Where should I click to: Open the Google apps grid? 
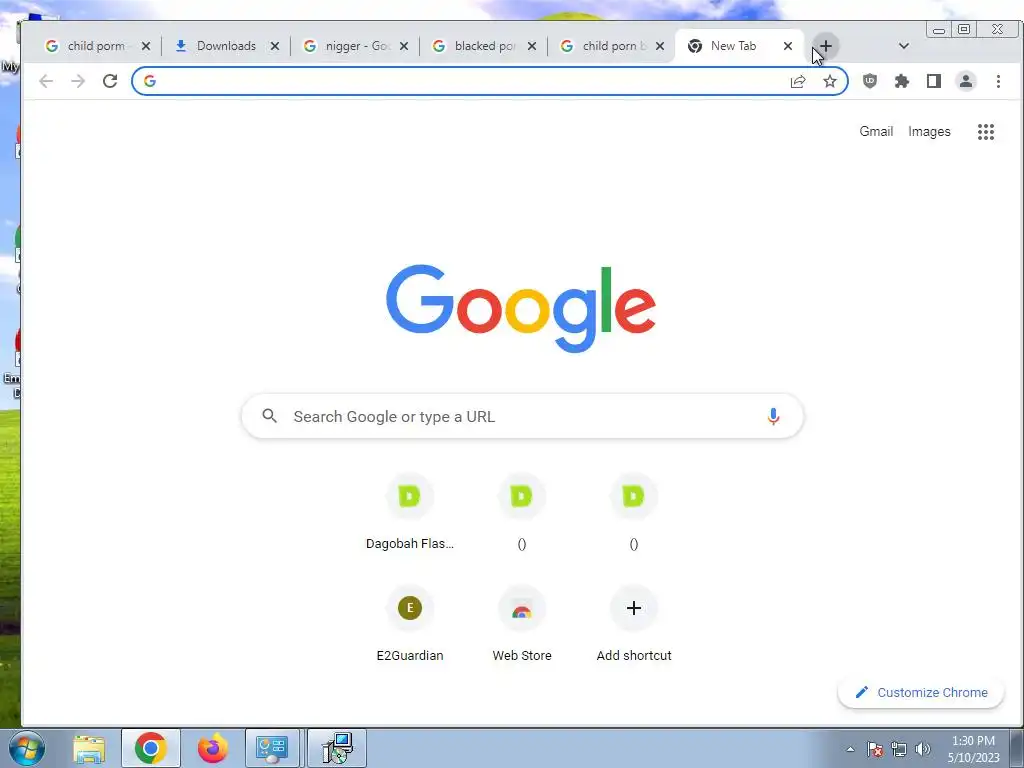pyautogui.click(x=985, y=132)
